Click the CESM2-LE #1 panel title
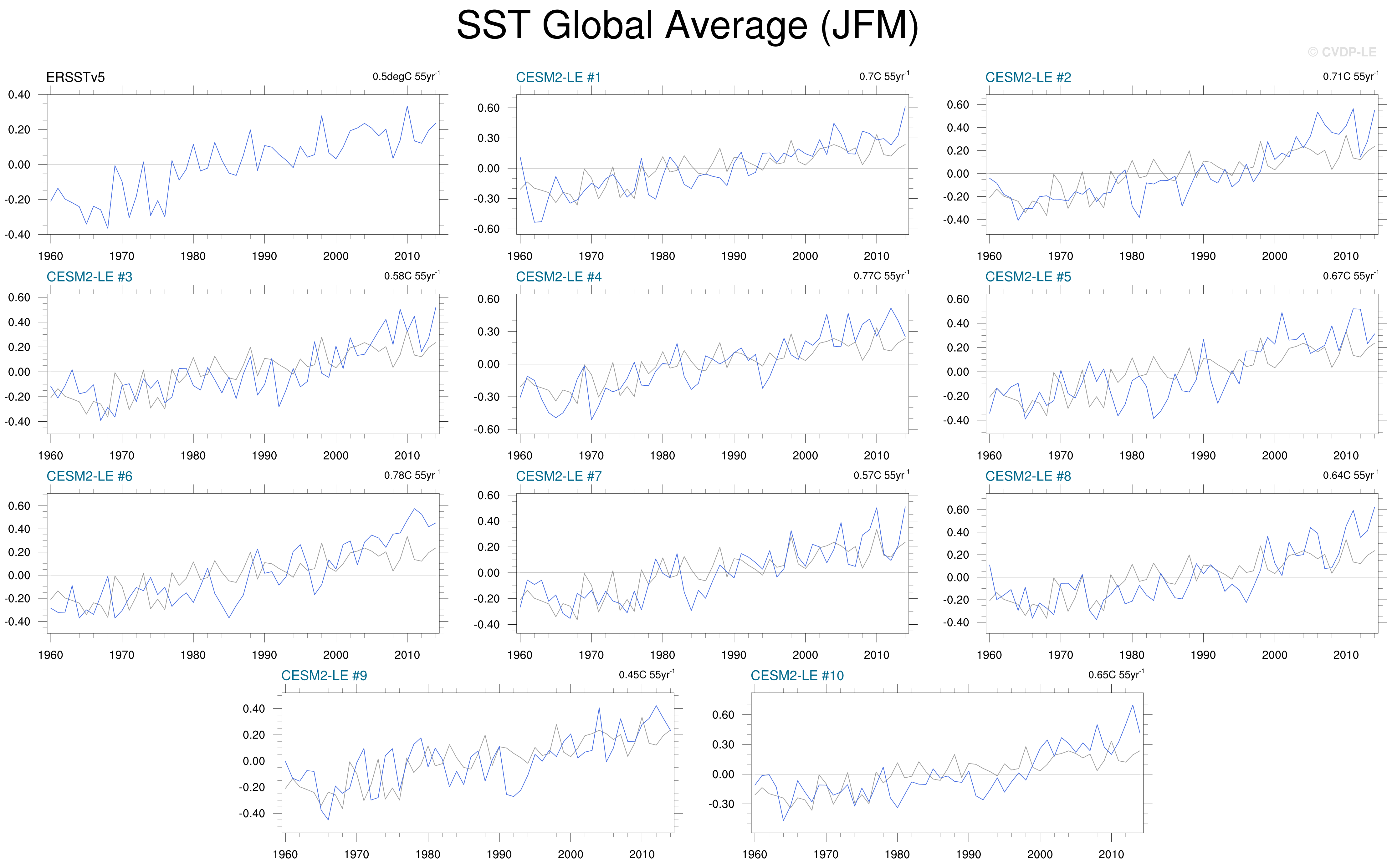 (x=558, y=78)
